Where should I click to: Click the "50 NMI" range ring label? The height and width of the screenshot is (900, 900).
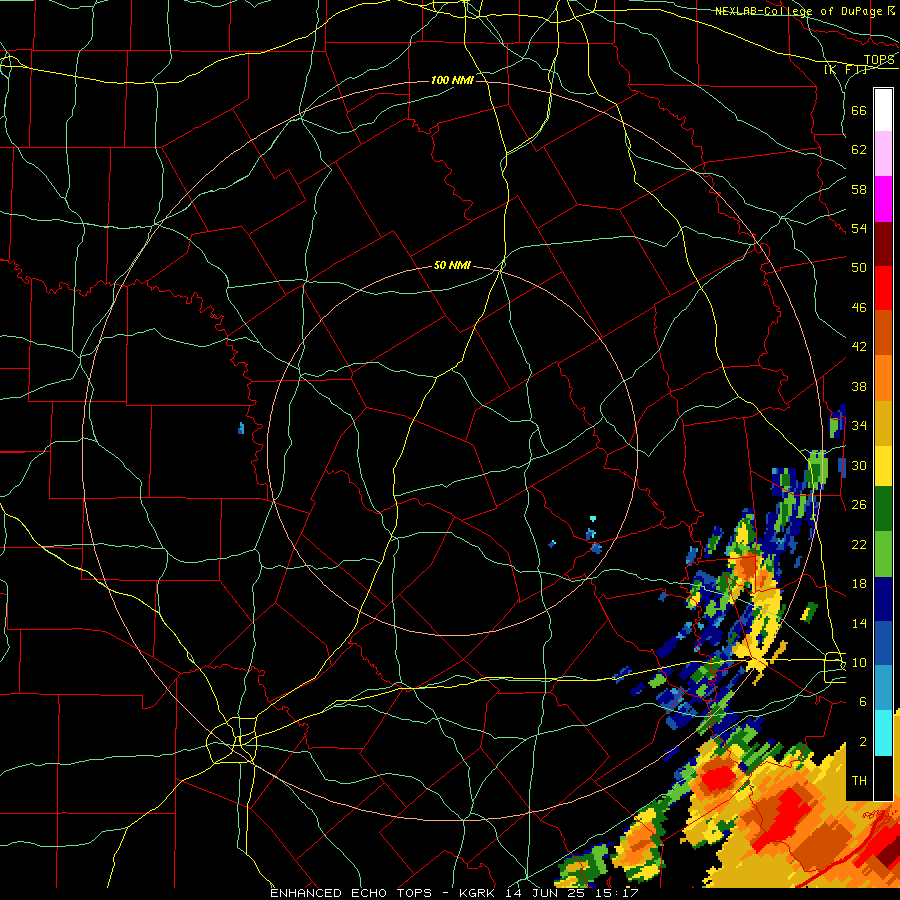452,265
